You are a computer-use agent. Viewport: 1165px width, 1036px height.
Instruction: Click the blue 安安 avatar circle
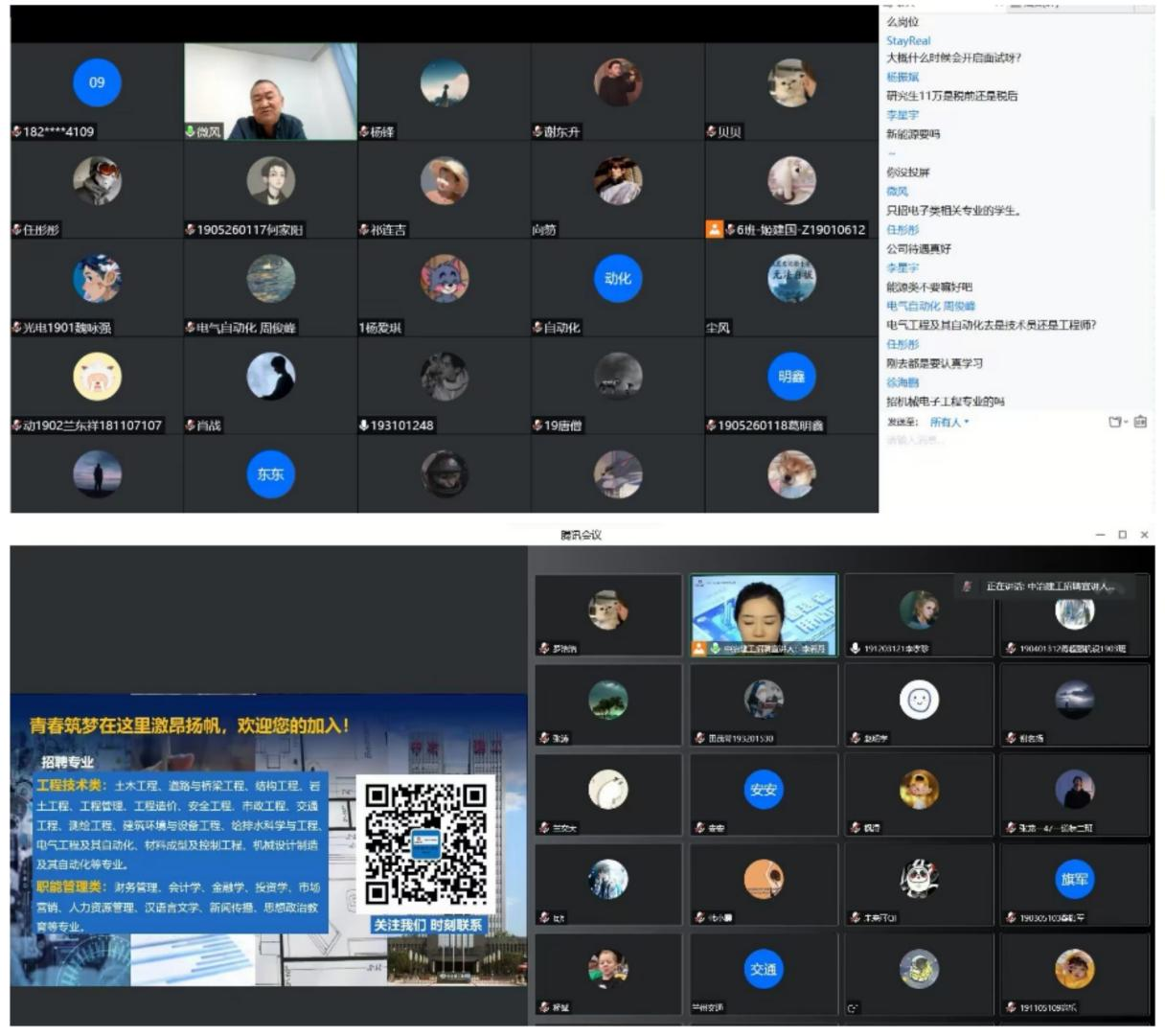pos(763,791)
